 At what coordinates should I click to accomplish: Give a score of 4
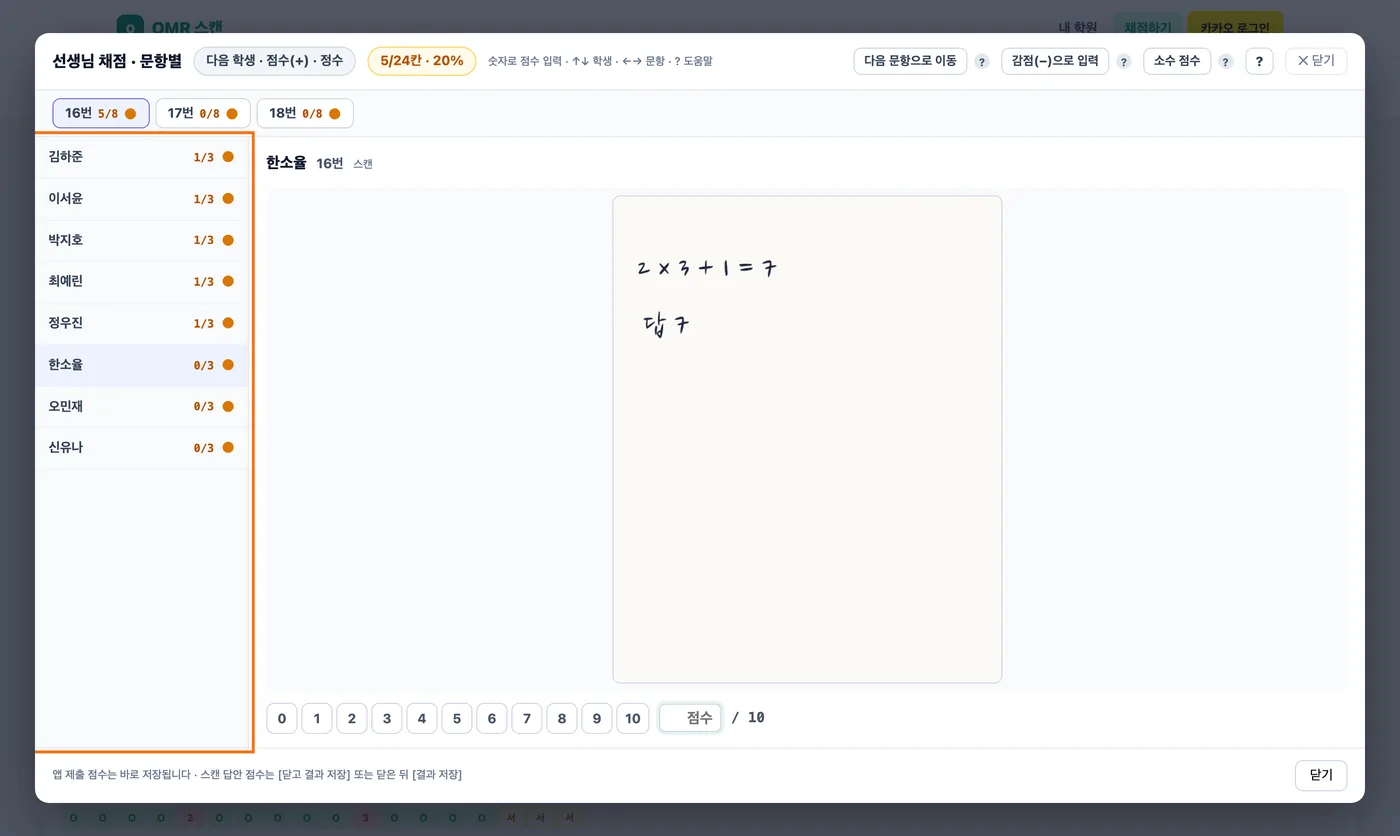click(422, 718)
